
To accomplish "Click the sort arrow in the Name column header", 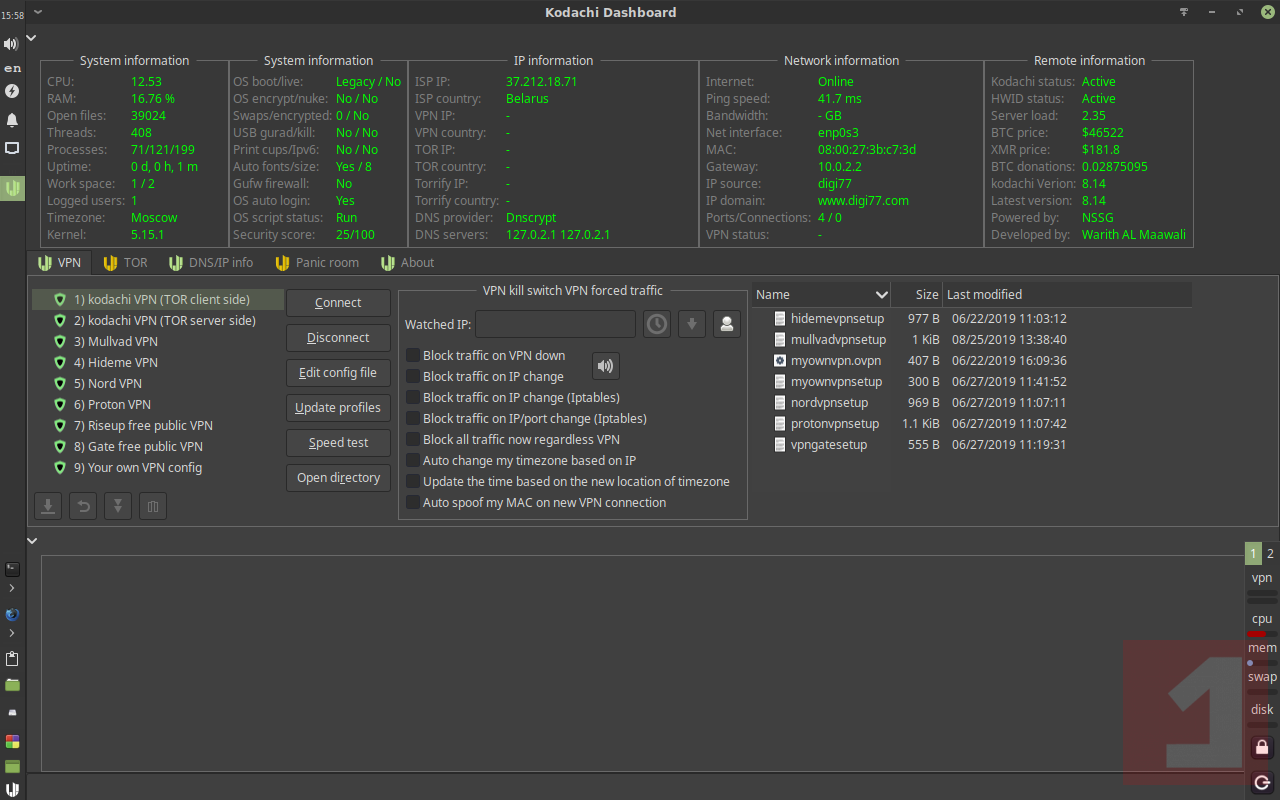I will tap(881, 294).
